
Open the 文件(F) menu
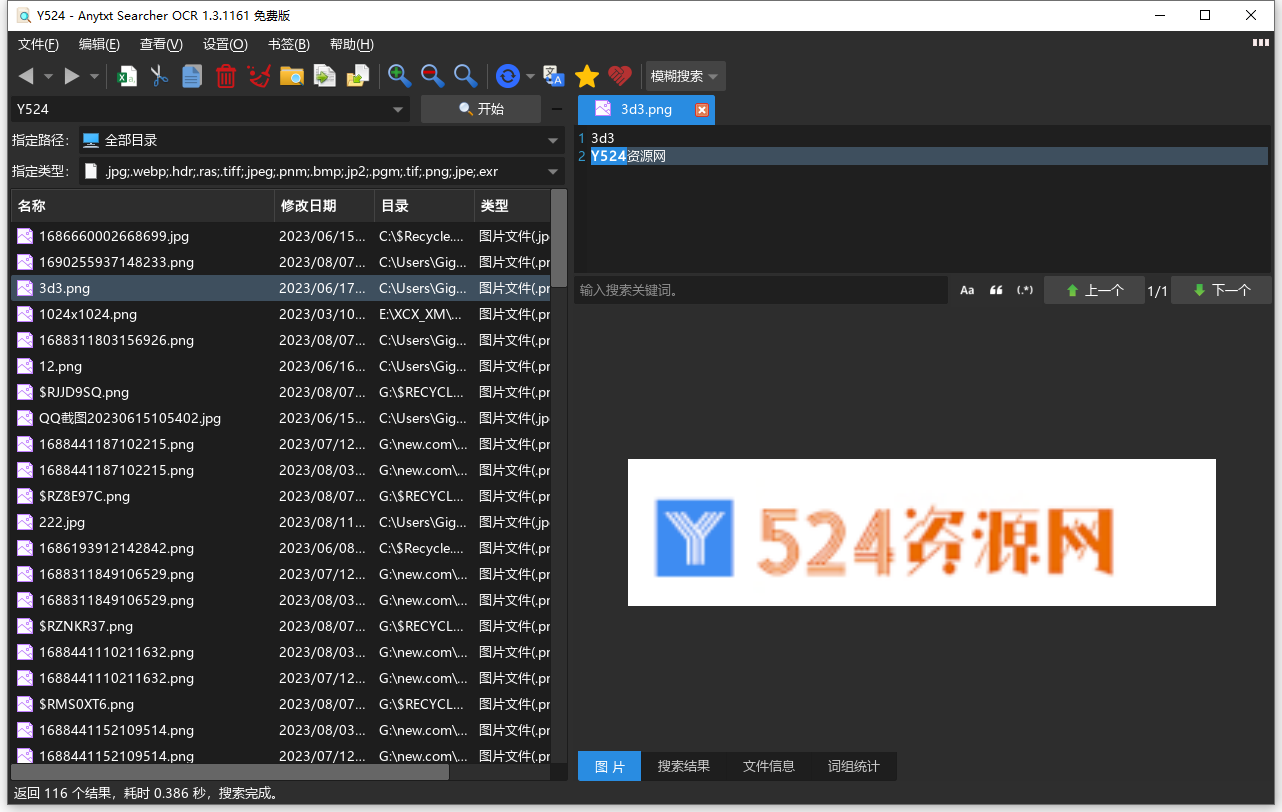[x=38, y=44]
